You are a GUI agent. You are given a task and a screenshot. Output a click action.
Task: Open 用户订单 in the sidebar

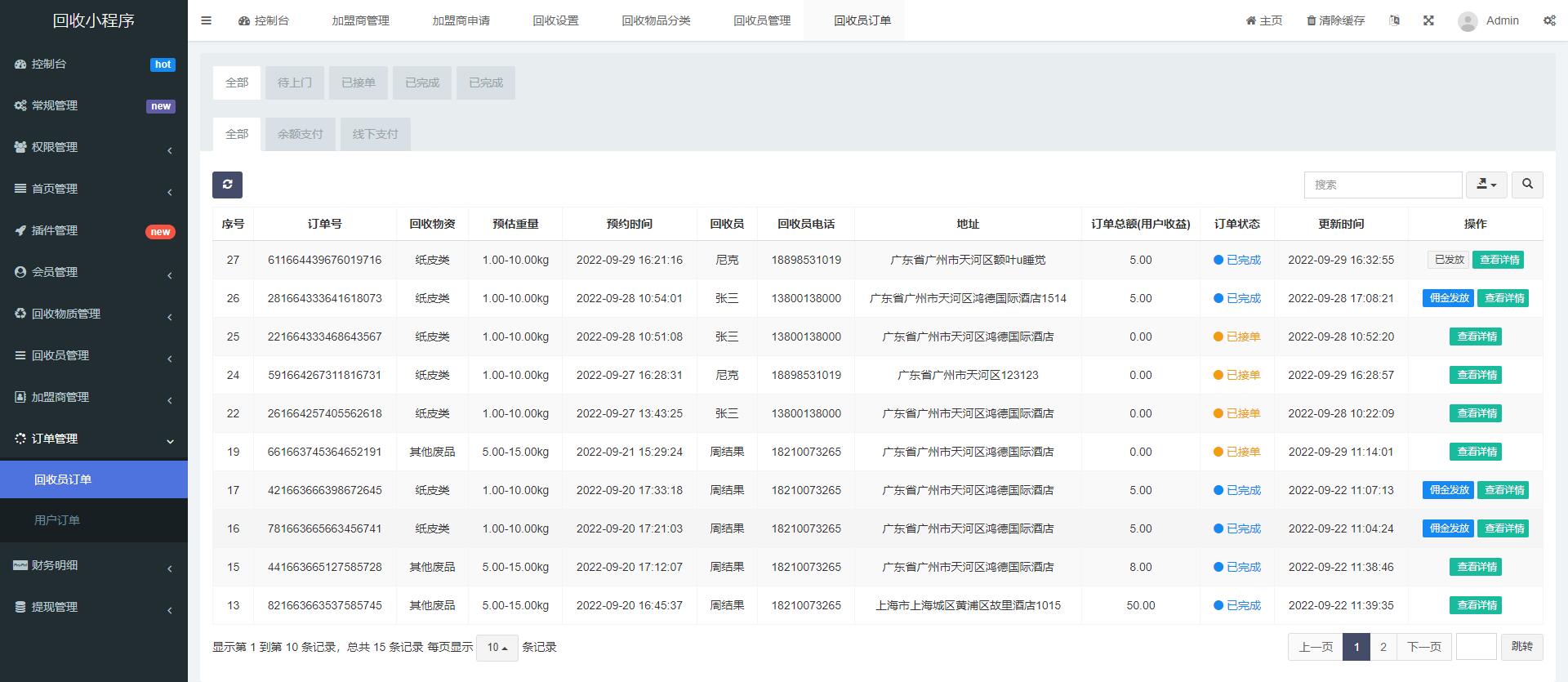(57, 520)
